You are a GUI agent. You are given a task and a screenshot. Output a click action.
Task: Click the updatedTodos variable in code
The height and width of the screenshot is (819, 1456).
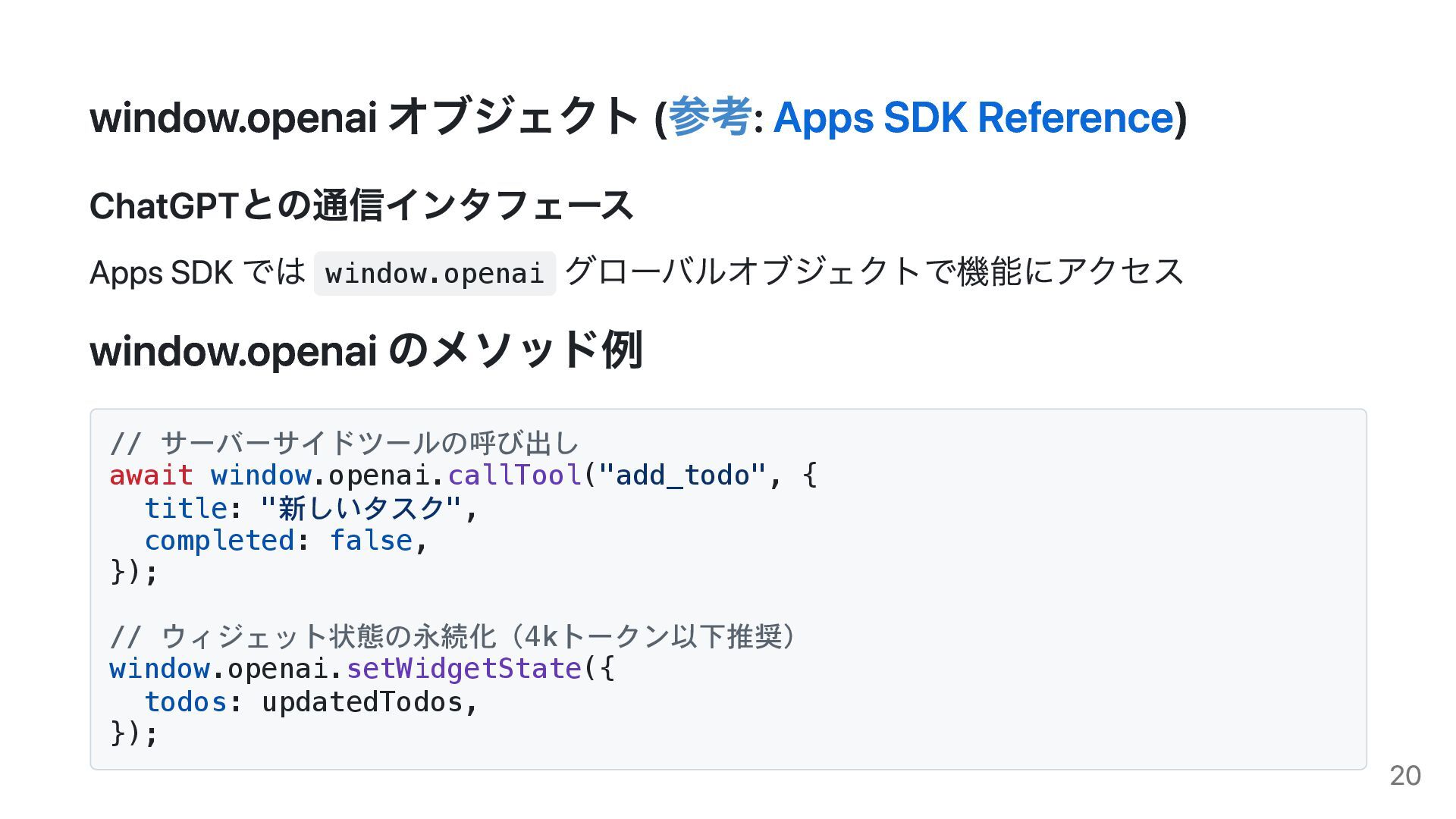tap(362, 702)
